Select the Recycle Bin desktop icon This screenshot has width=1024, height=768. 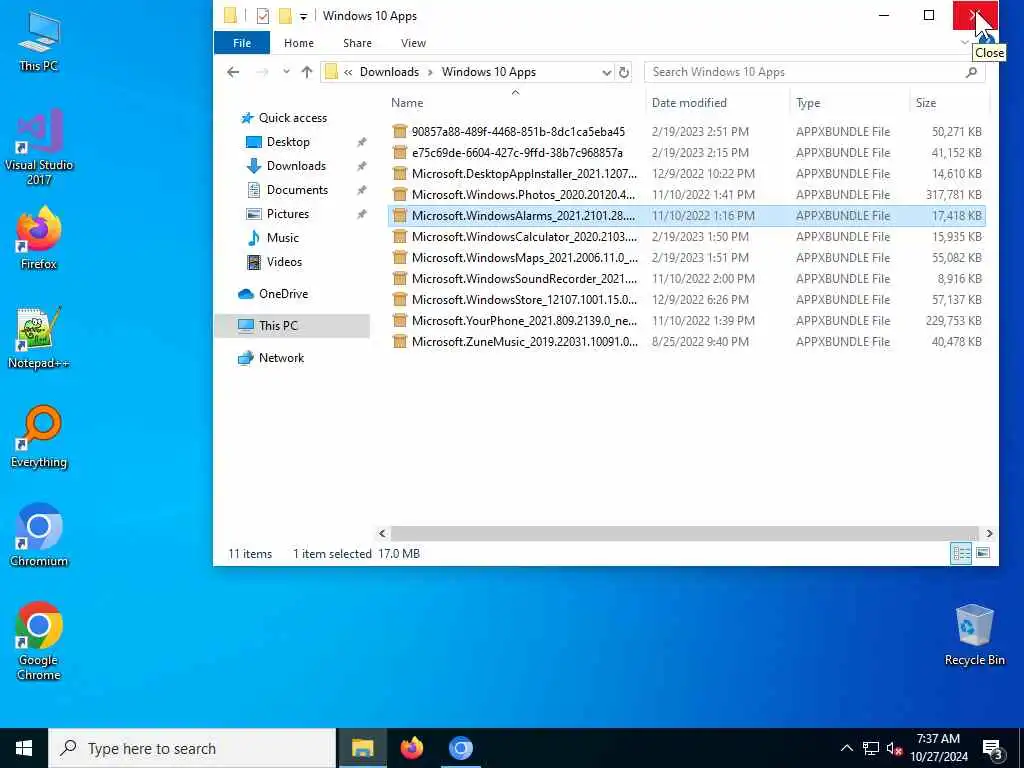point(974,635)
